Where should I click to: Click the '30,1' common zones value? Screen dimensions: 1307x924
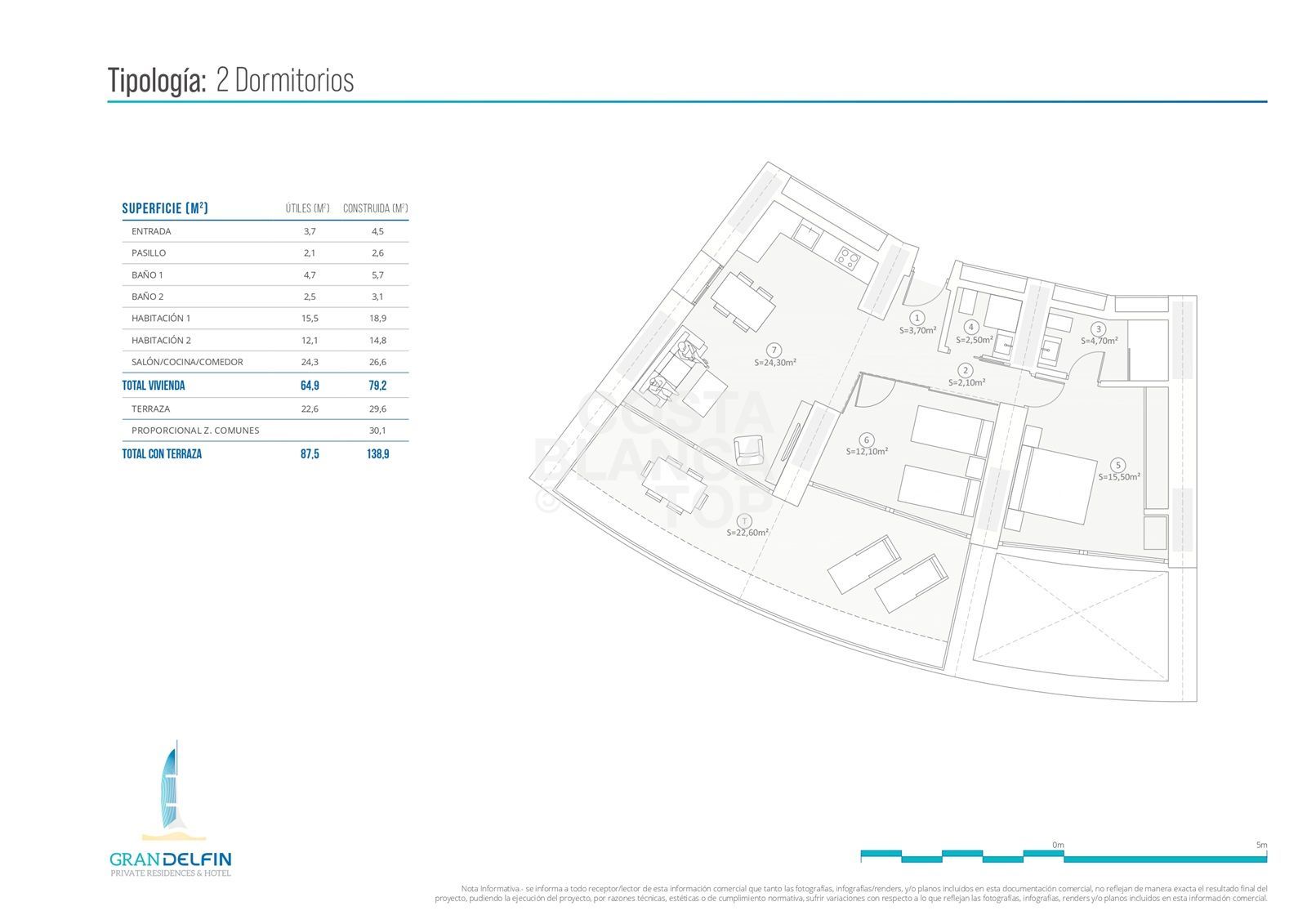(377, 431)
